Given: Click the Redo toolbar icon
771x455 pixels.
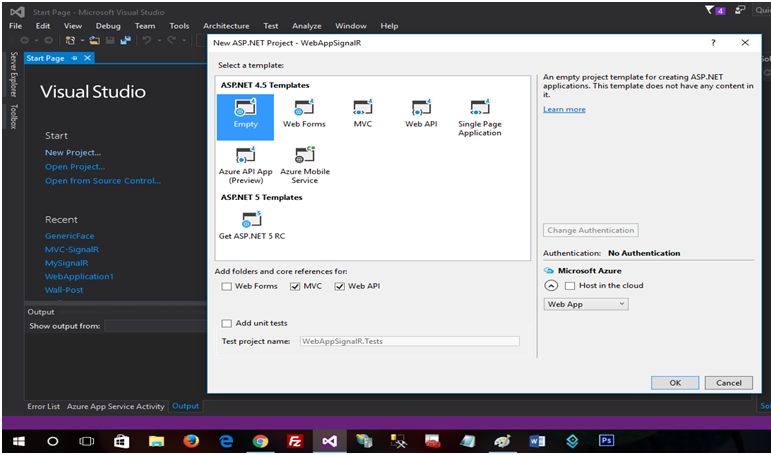Looking at the screenshot, I should point(171,40).
